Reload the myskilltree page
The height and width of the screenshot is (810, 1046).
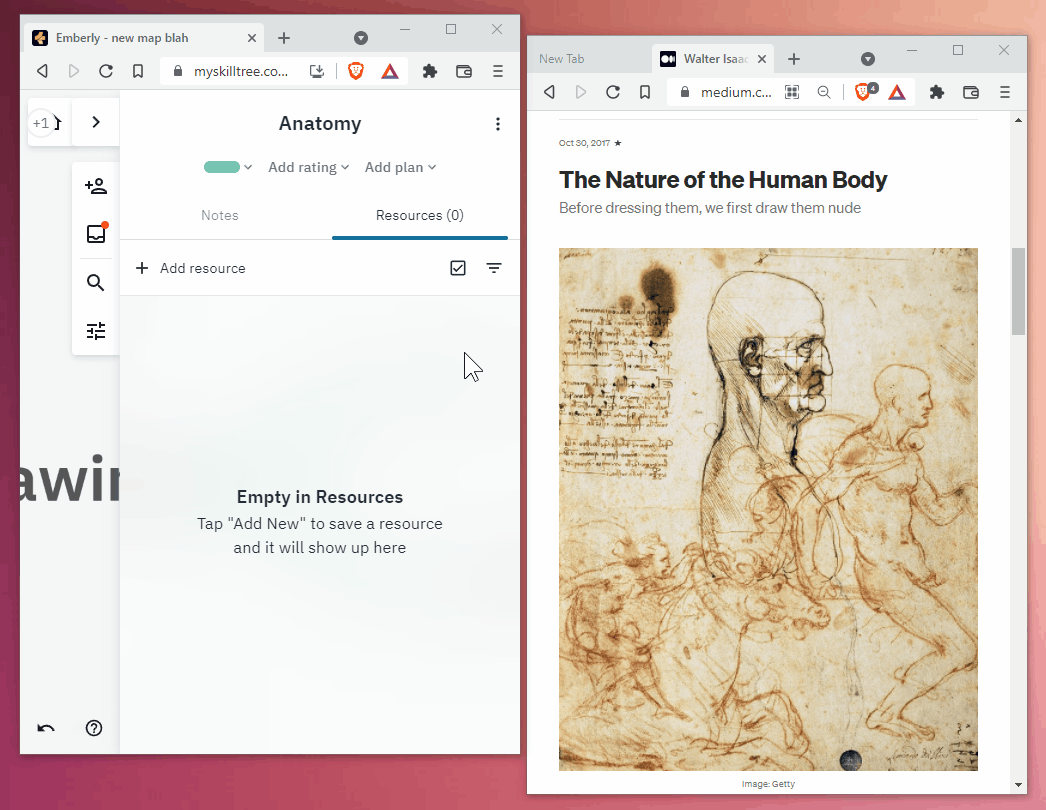[106, 71]
